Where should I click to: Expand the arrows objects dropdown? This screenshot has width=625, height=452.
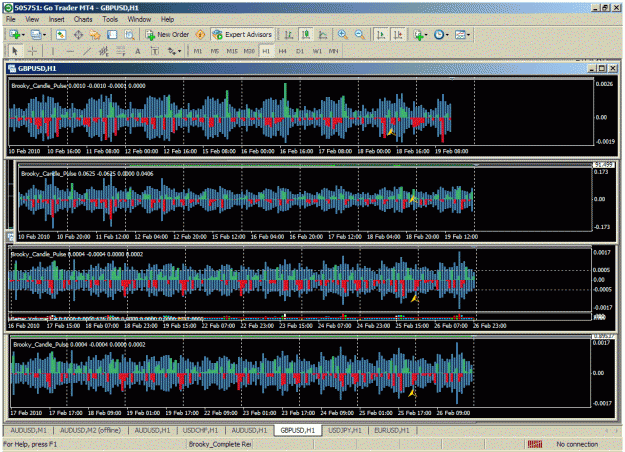pos(180,51)
